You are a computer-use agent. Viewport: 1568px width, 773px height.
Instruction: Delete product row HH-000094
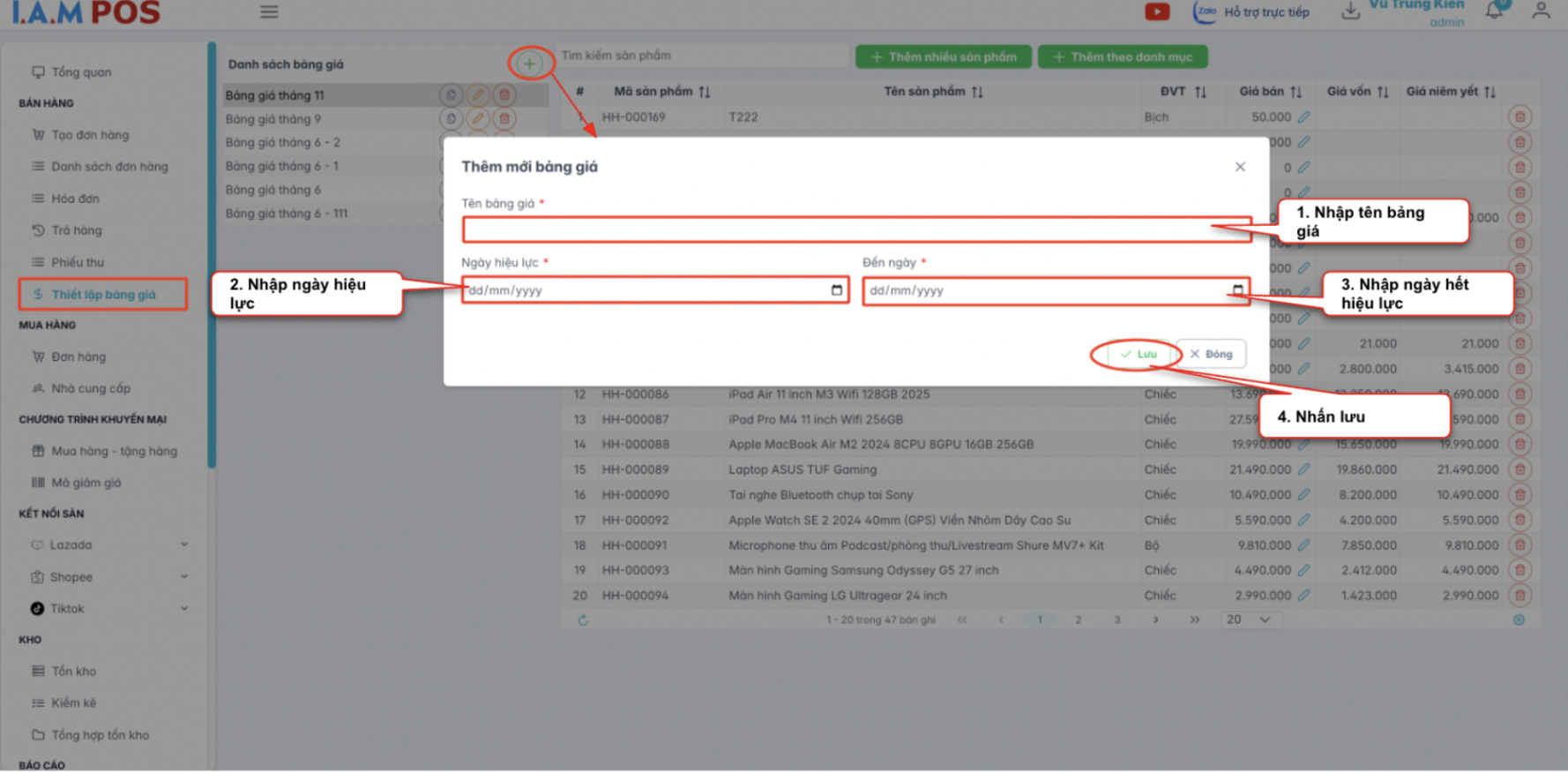coord(1519,596)
